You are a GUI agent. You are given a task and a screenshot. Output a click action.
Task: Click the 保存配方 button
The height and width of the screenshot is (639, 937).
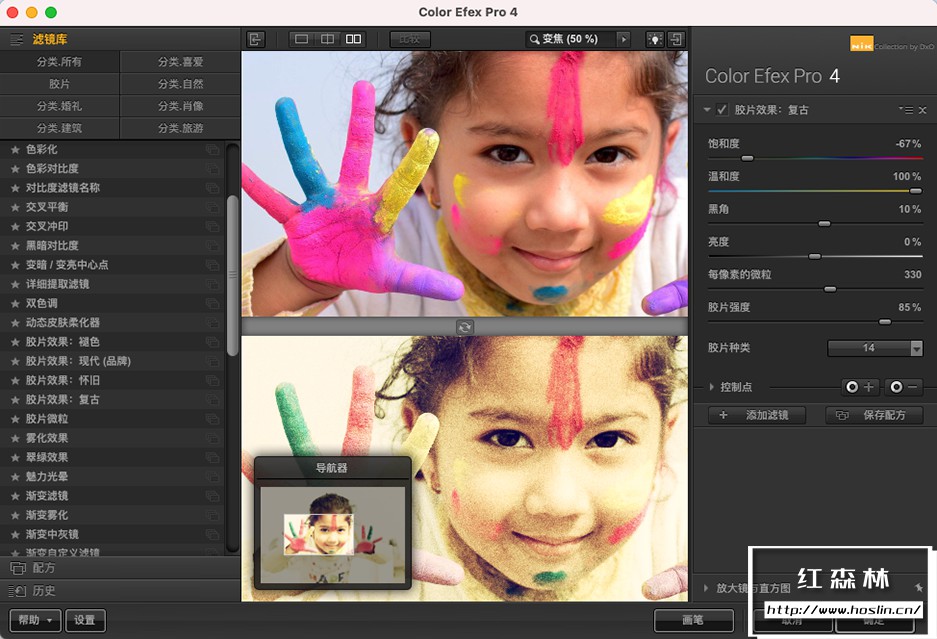[x=874, y=415]
